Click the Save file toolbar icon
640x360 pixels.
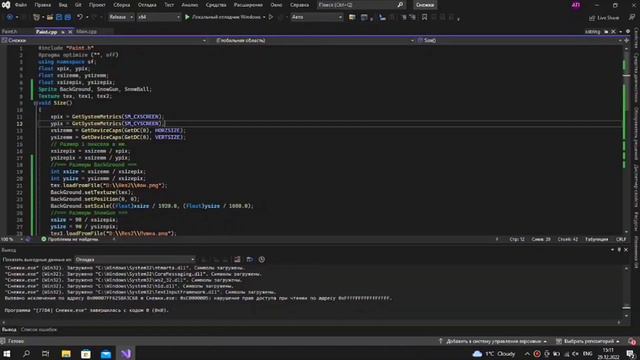click(59, 17)
